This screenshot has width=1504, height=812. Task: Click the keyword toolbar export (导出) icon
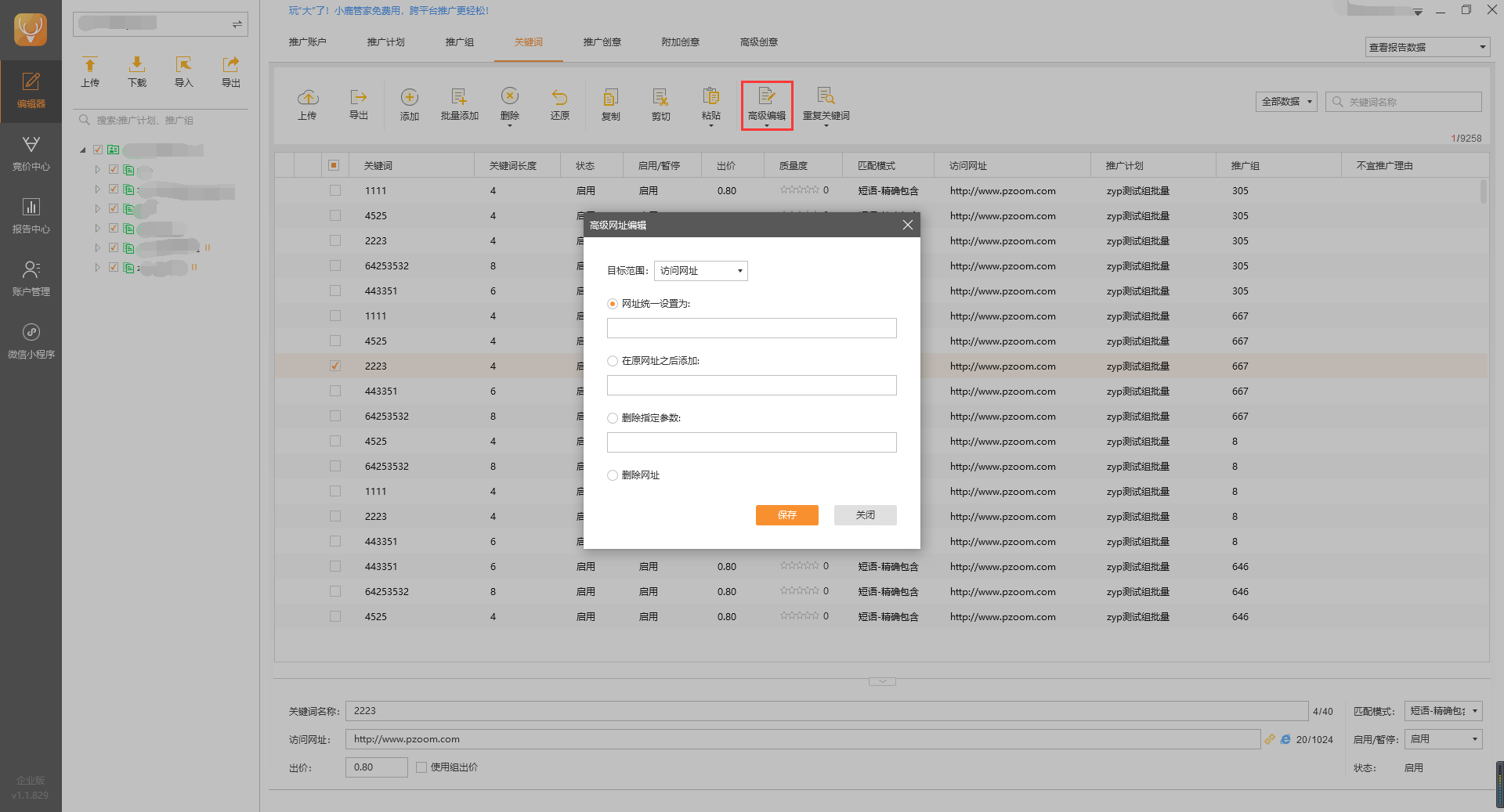point(359,104)
